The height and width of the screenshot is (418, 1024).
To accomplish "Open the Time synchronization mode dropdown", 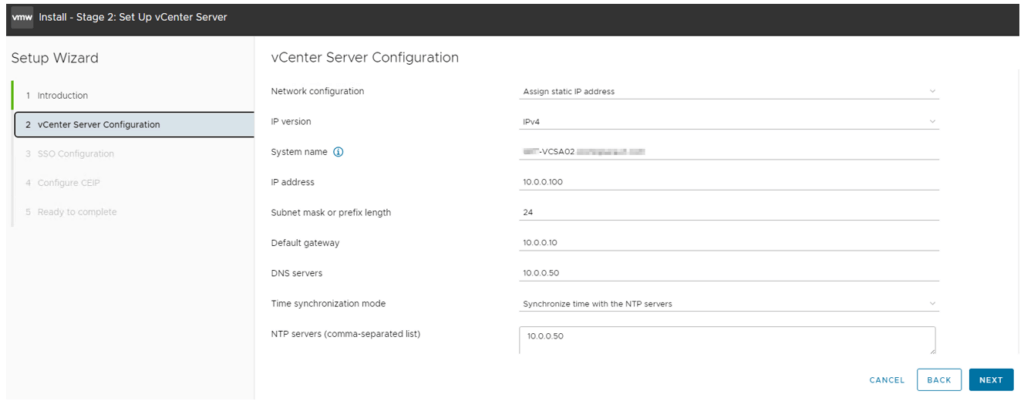I will coord(728,303).
